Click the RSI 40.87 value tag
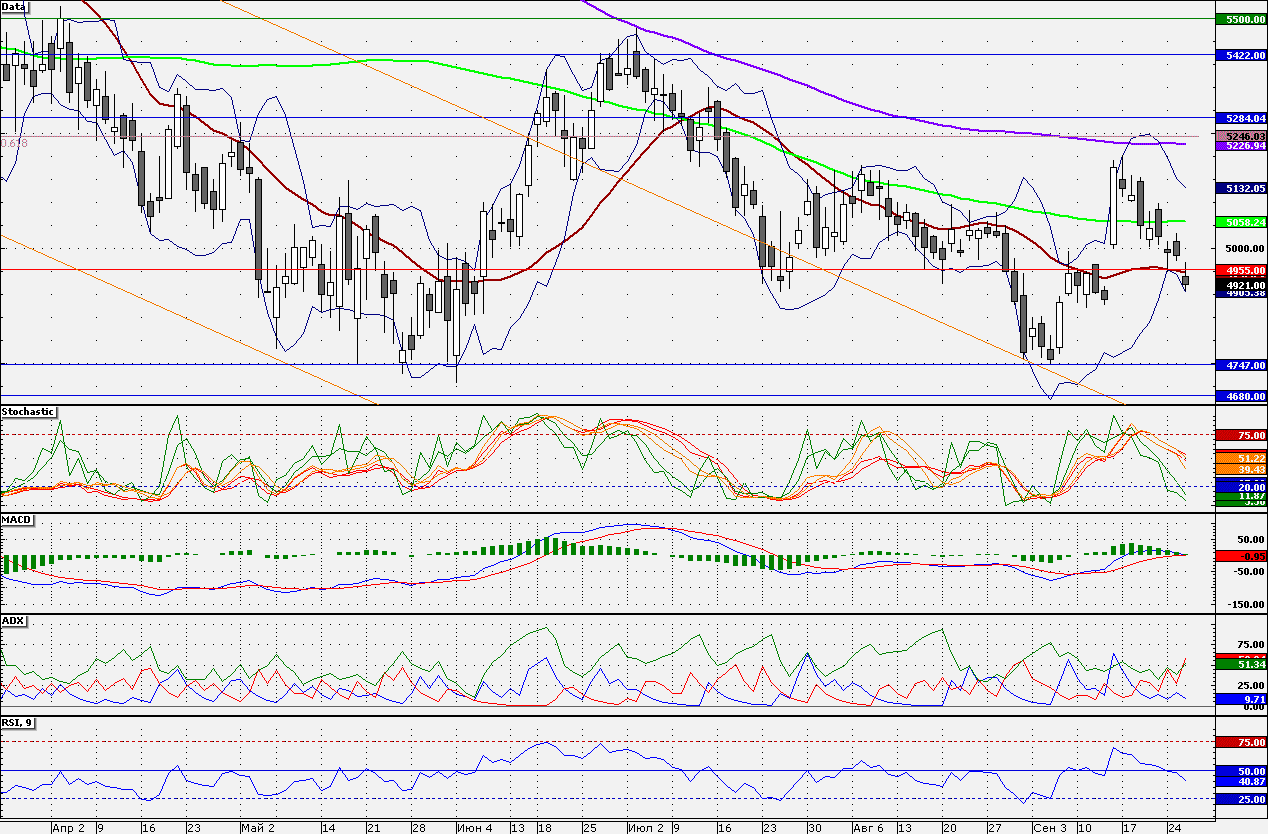Viewport: 1268px width, 834px height. click(x=1239, y=782)
